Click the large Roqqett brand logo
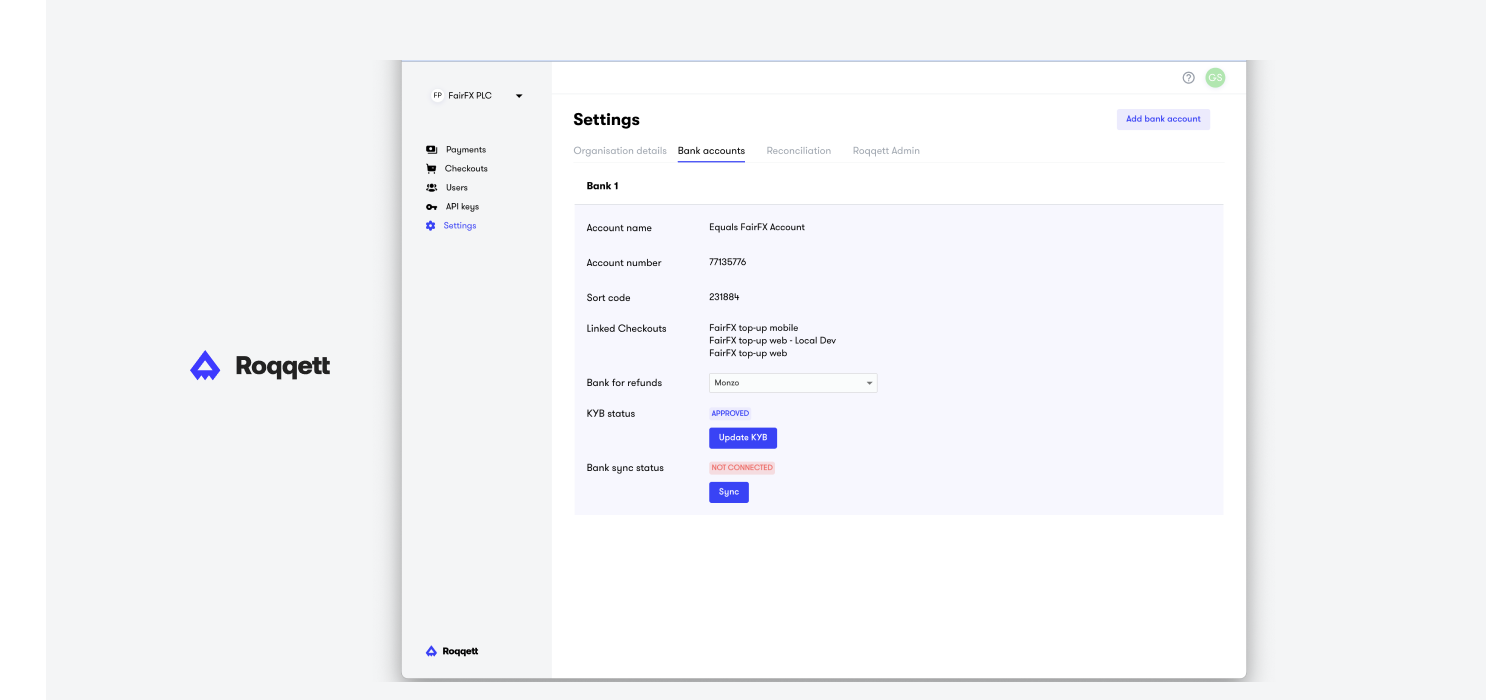This screenshot has height=700, width=1486. [260, 366]
